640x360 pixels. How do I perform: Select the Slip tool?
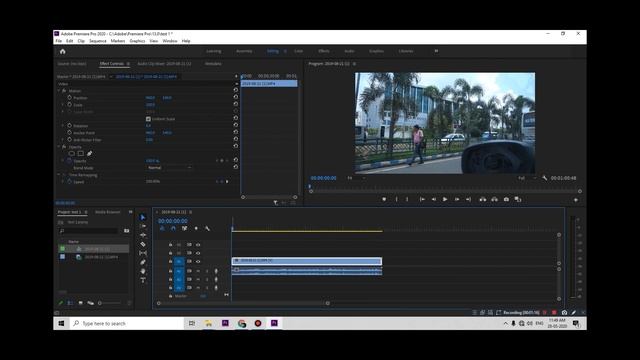142,253
